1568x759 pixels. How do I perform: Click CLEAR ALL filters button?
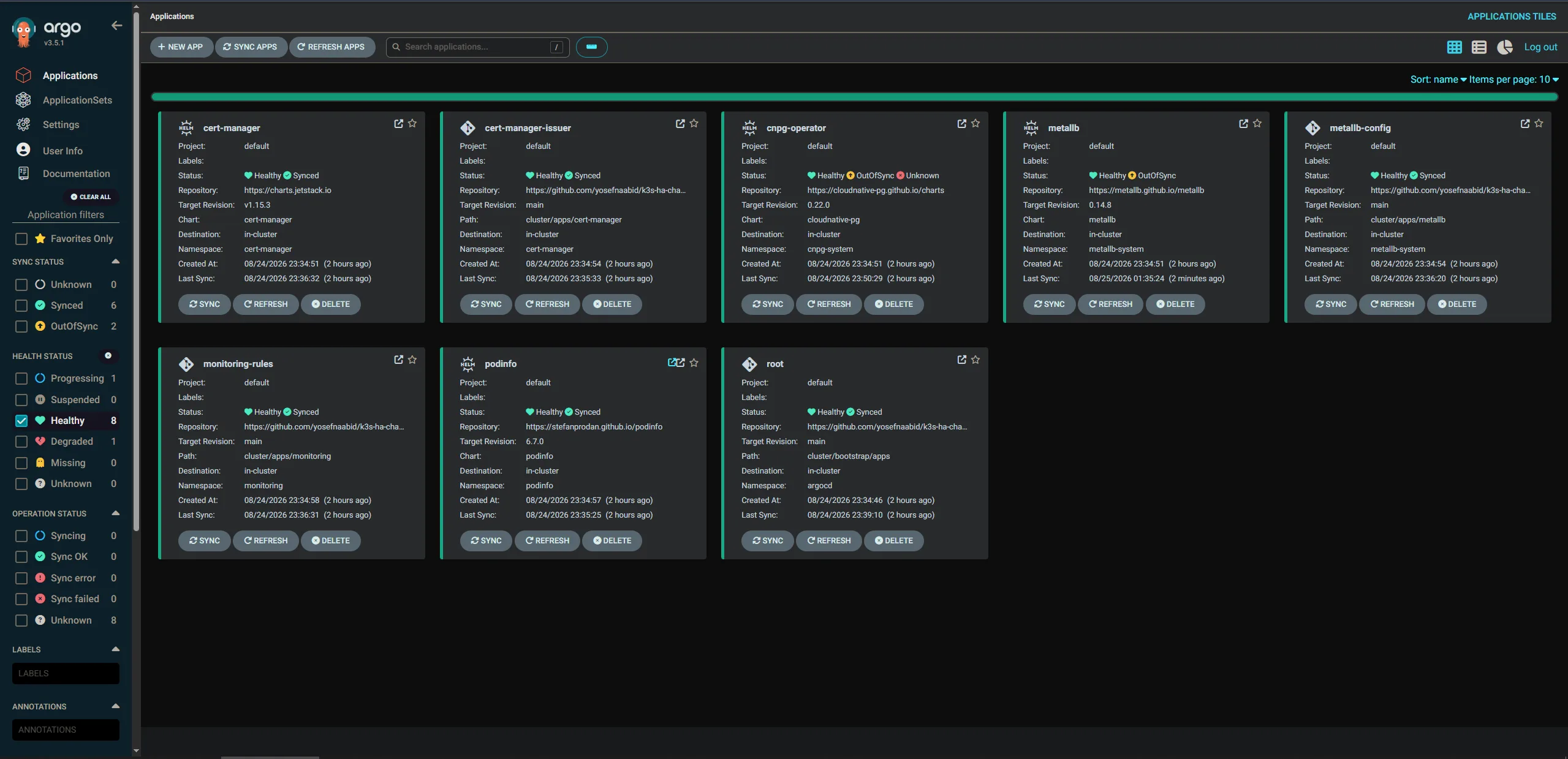pos(91,197)
